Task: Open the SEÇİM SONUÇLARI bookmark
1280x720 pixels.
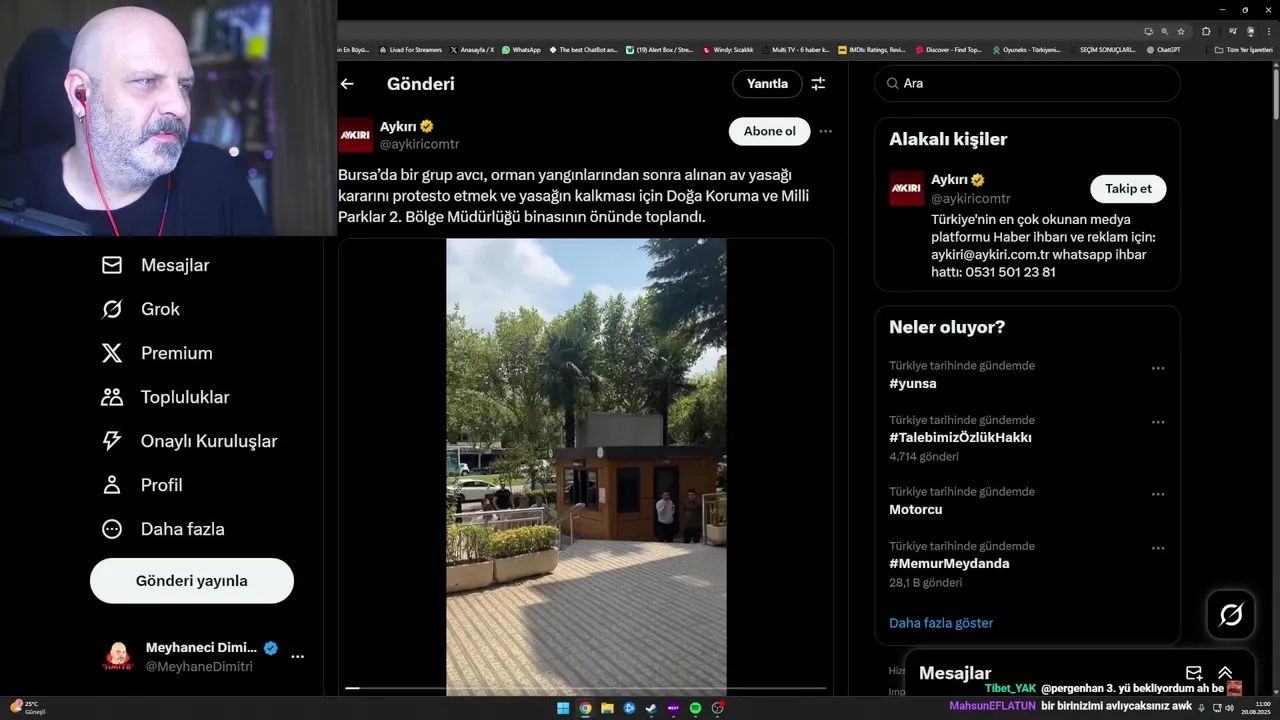Action: [x=1102, y=49]
